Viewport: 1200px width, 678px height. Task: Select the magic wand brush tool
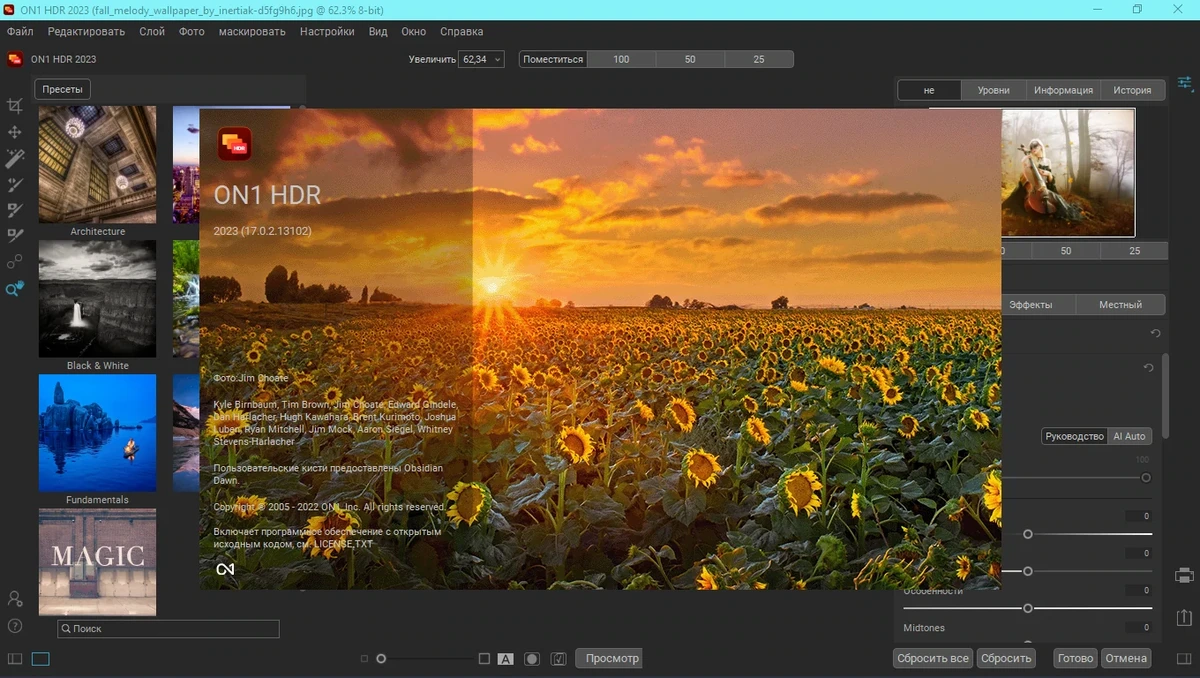coord(14,158)
